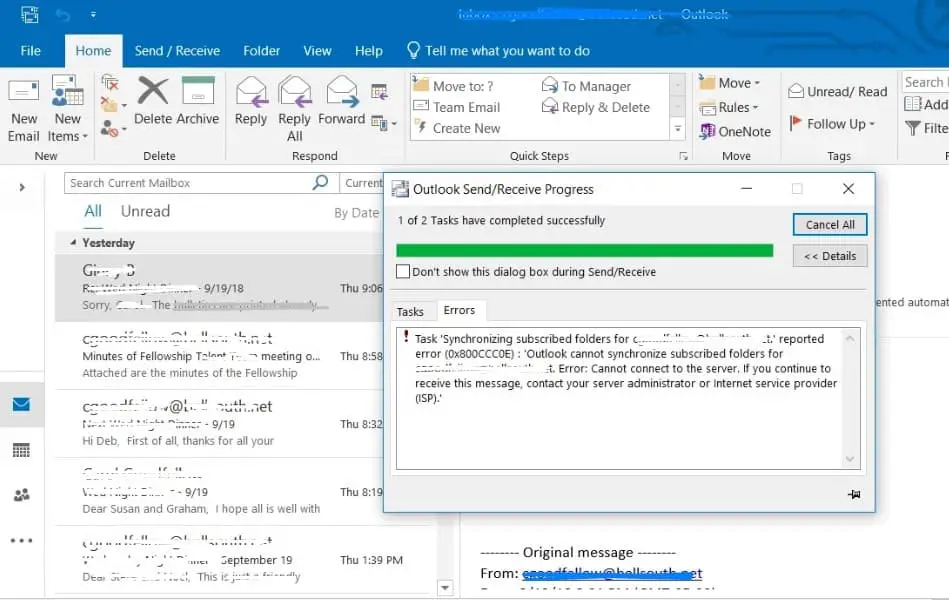Viewport: 949px width, 600px height.
Task: Click the Ignore conversation icon
Action: (110, 83)
